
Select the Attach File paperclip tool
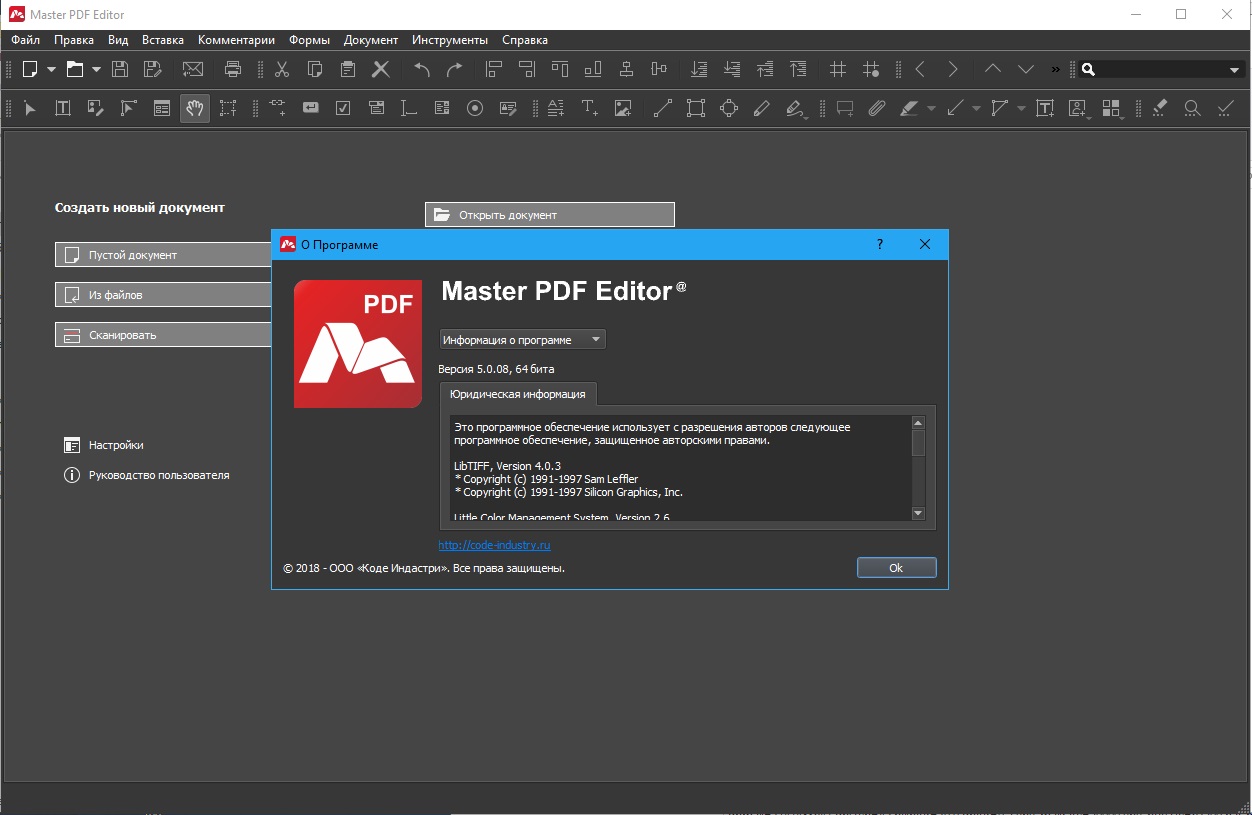[x=877, y=108]
